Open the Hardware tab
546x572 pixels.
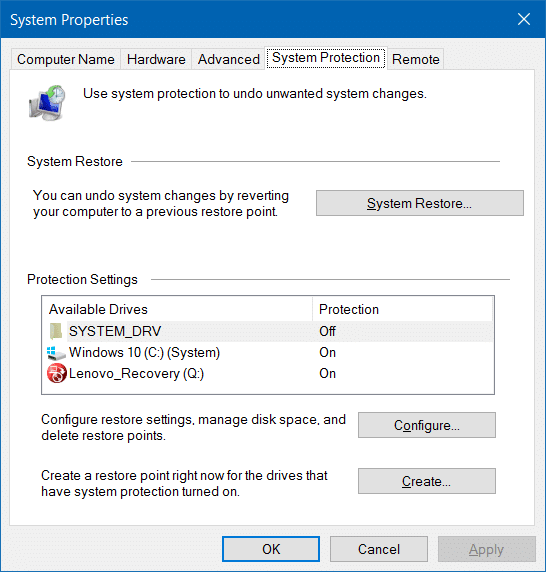pos(156,59)
